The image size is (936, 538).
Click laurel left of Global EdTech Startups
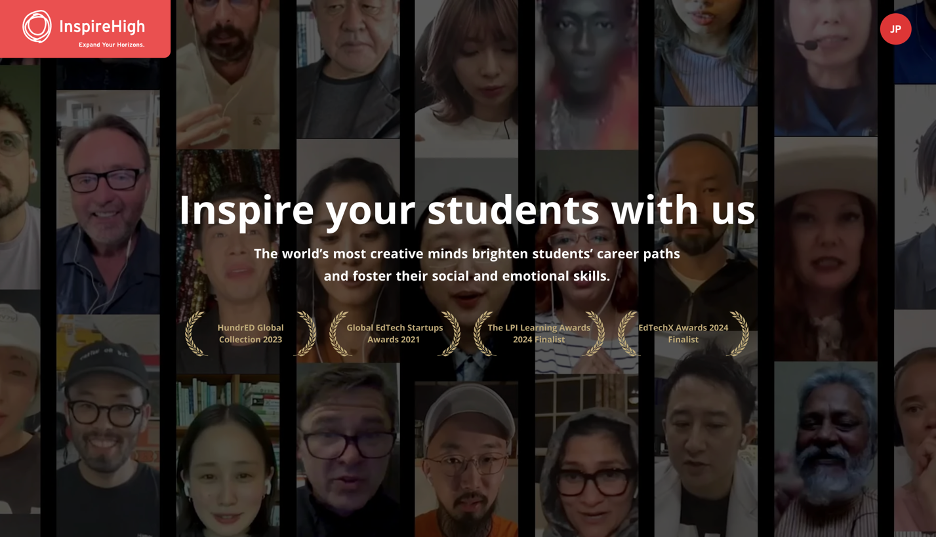click(x=340, y=334)
